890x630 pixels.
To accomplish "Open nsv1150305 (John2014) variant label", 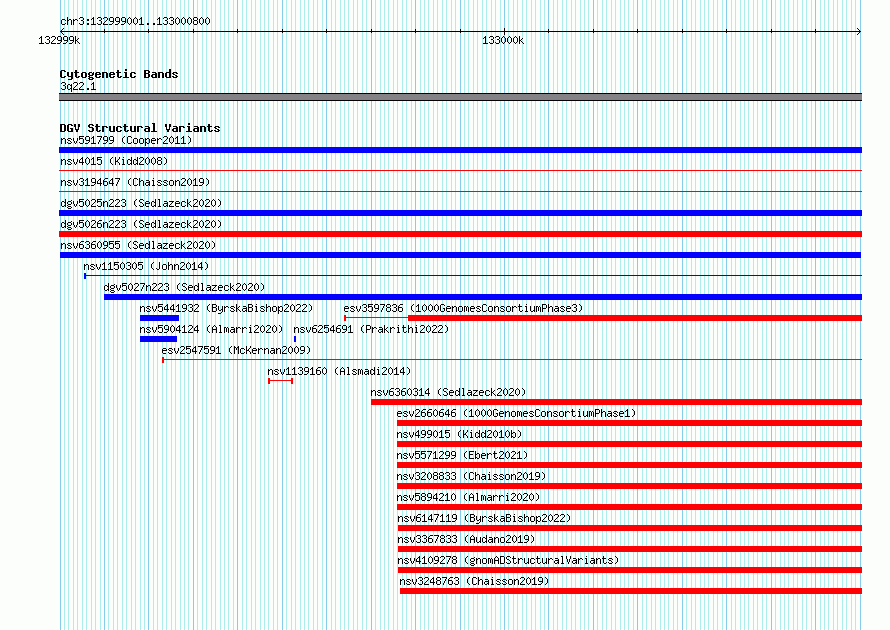I will click(x=146, y=266).
